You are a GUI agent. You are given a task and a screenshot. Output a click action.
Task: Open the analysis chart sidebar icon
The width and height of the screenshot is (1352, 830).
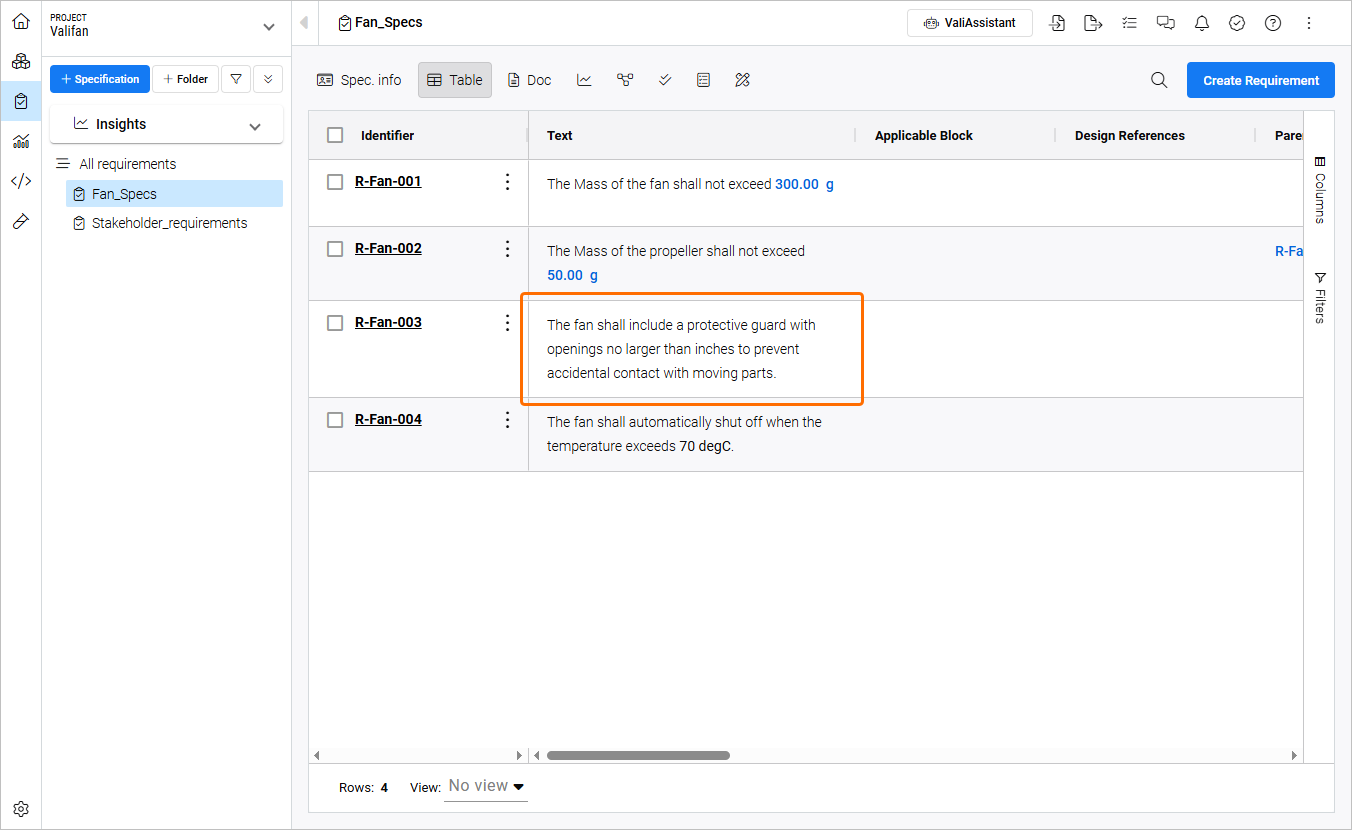tap(20, 141)
